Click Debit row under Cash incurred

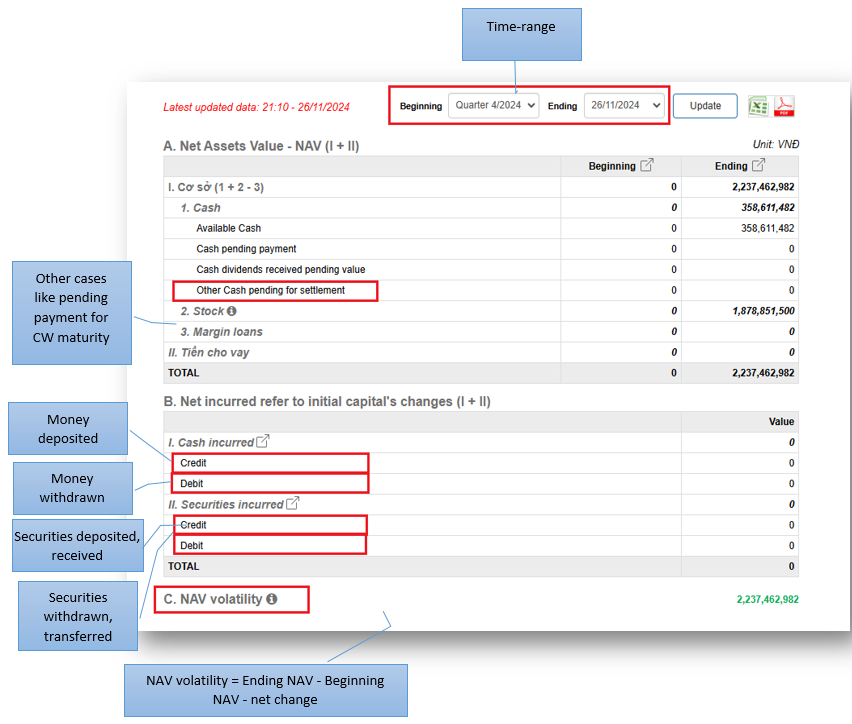tap(192, 484)
